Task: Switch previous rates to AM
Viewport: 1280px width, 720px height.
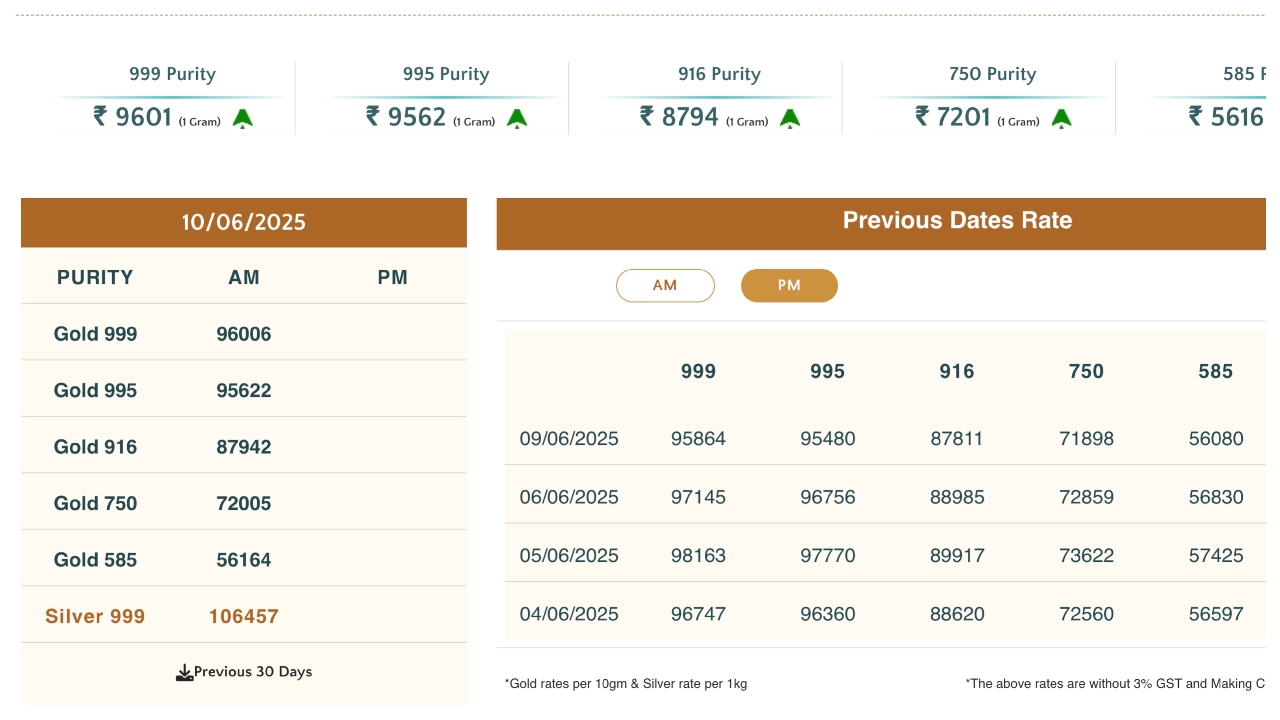Action: click(x=665, y=286)
